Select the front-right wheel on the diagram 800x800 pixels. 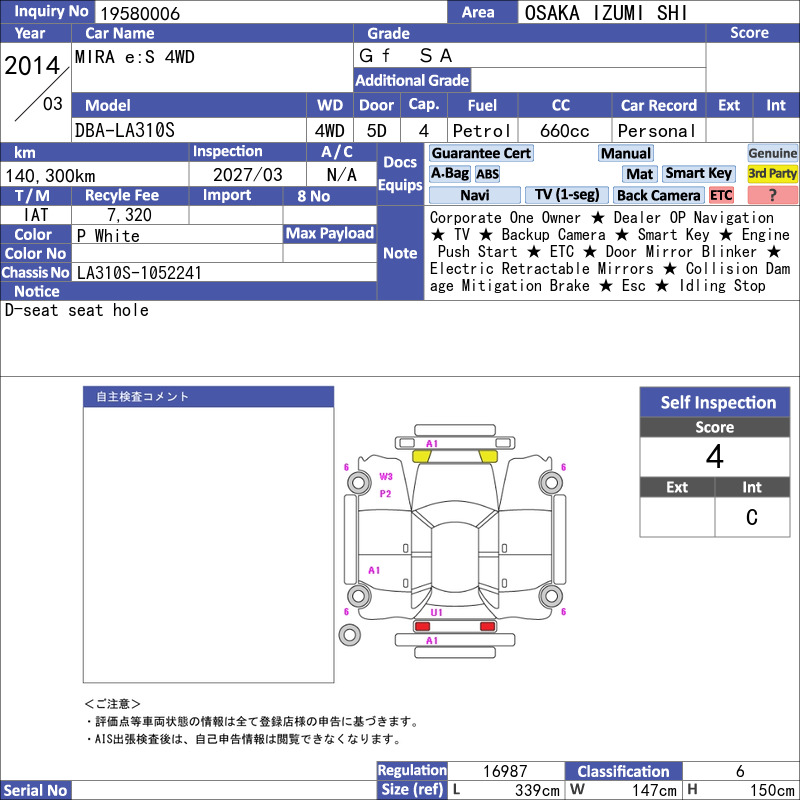[551, 483]
